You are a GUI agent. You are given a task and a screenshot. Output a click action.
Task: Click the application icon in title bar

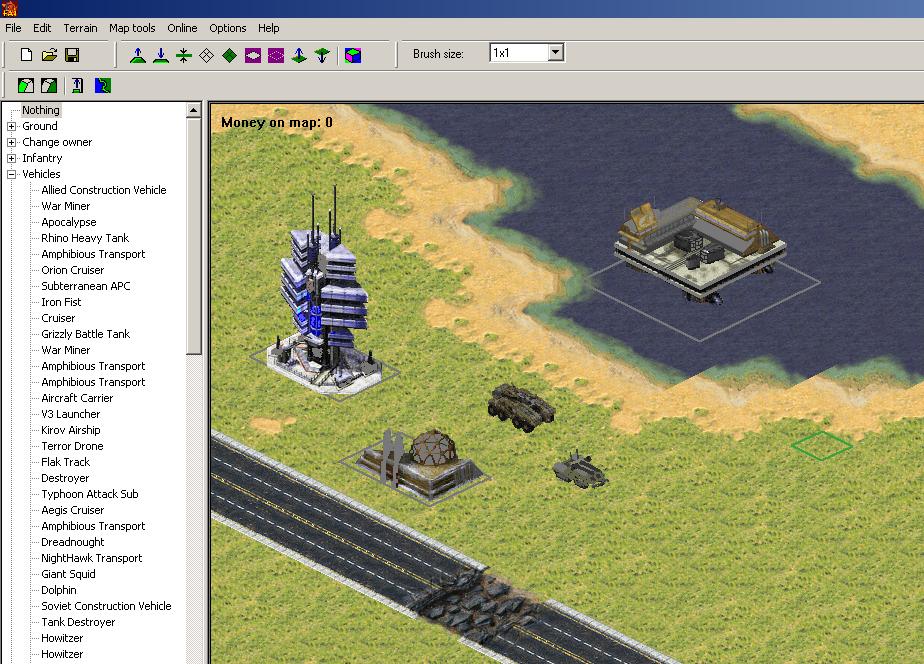point(10,8)
